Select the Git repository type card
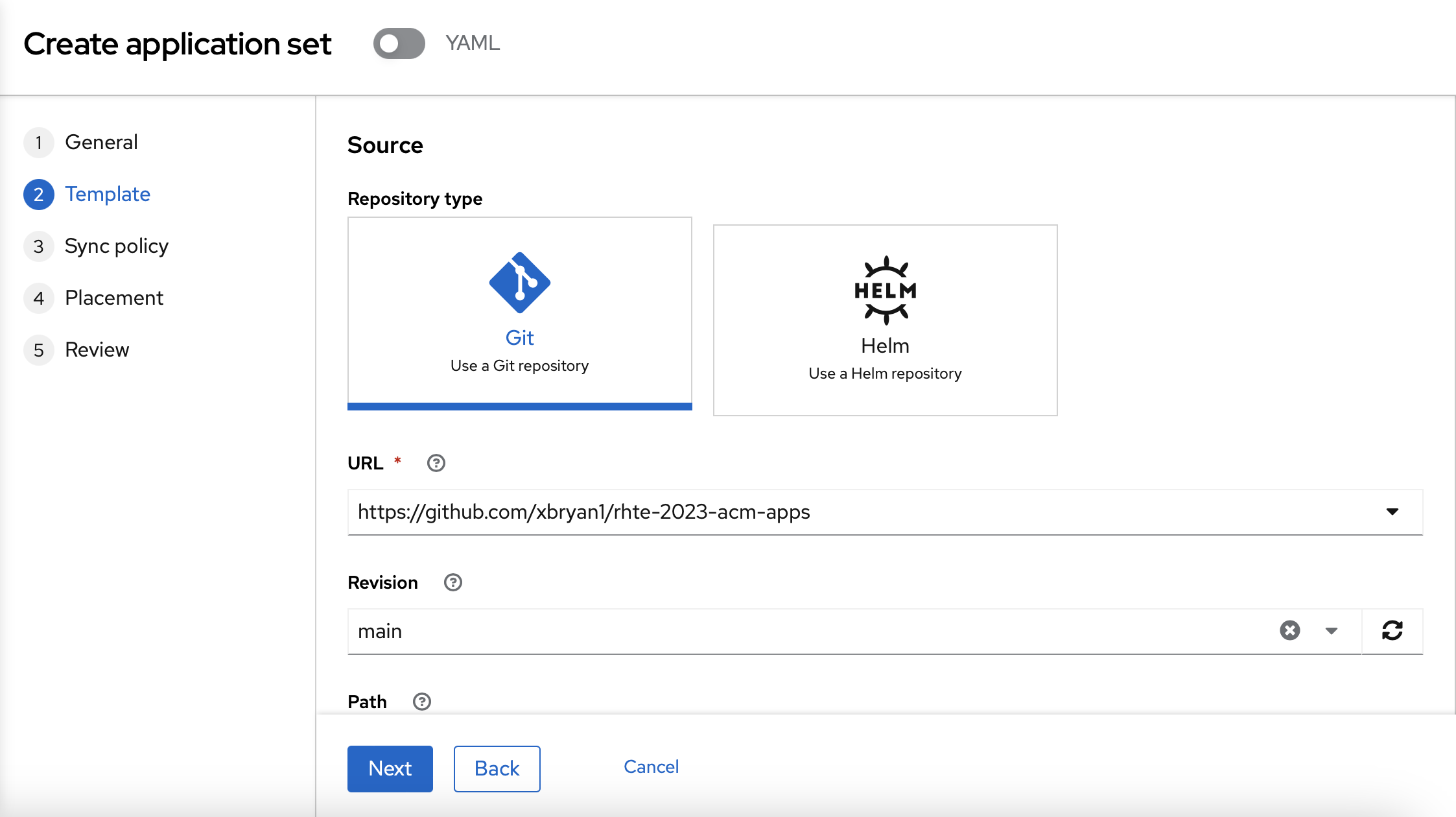The height and width of the screenshot is (817, 1456). coord(519,313)
